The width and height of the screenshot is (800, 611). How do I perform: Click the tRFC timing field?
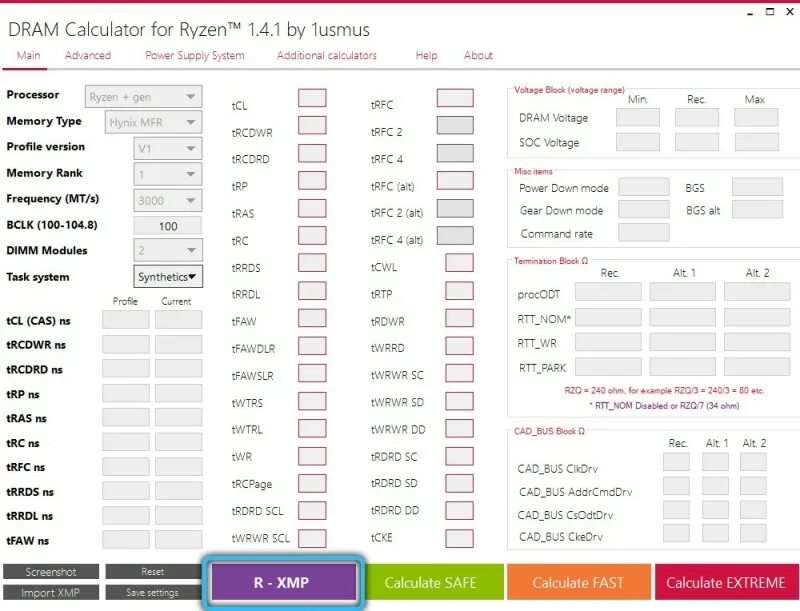[x=455, y=98]
